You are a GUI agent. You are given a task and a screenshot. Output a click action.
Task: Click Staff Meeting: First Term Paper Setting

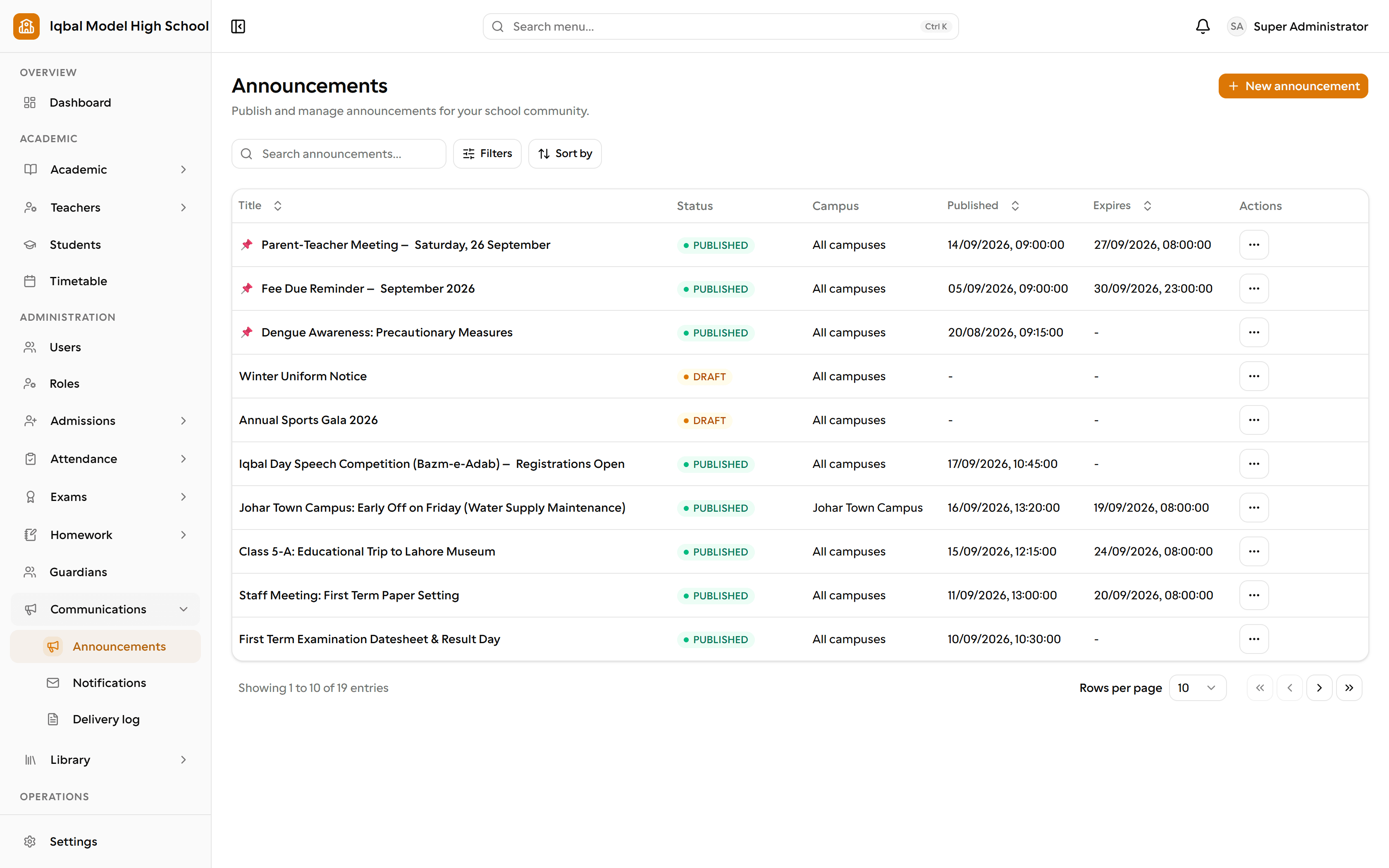[349, 595]
